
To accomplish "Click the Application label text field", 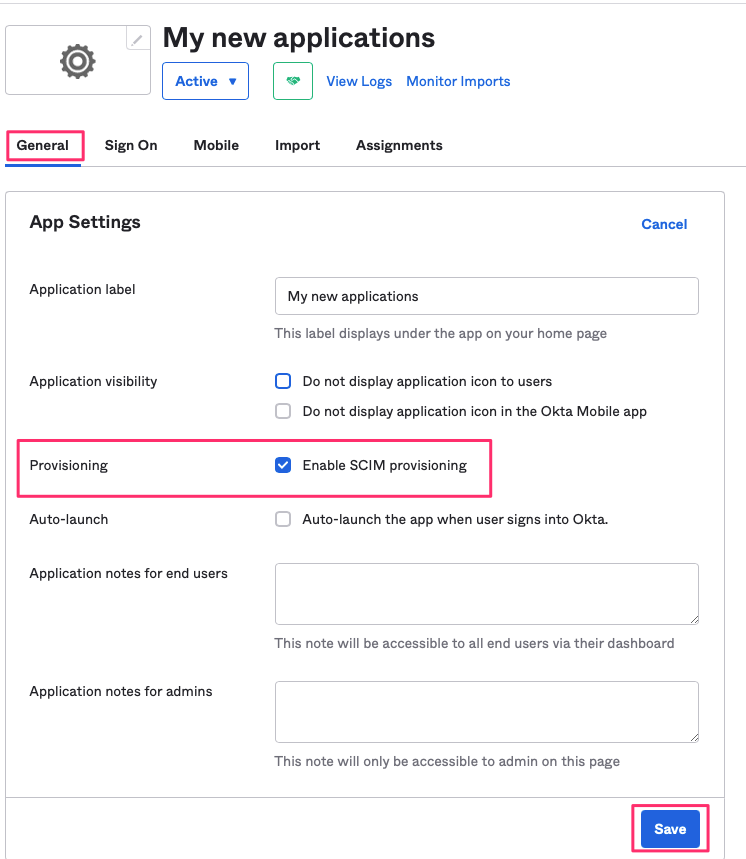I will (487, 296).
